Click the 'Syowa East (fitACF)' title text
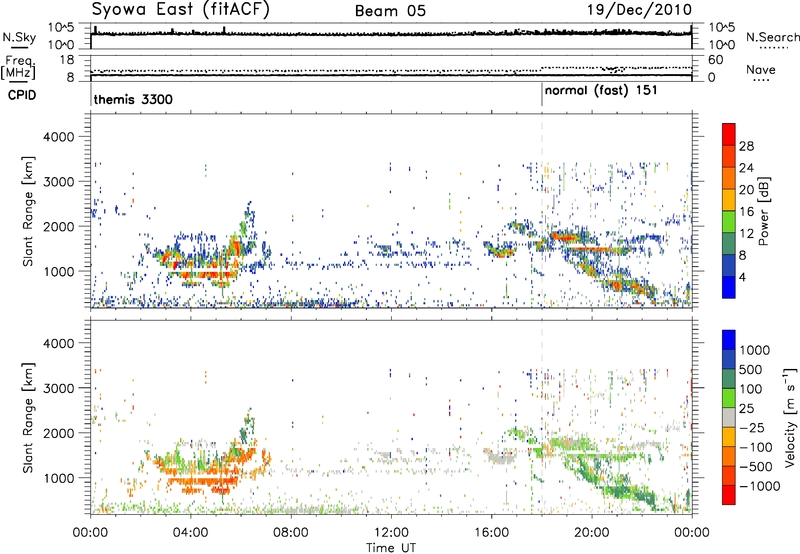The width and height of the screenshot is (800, 554). click(180, 10)
